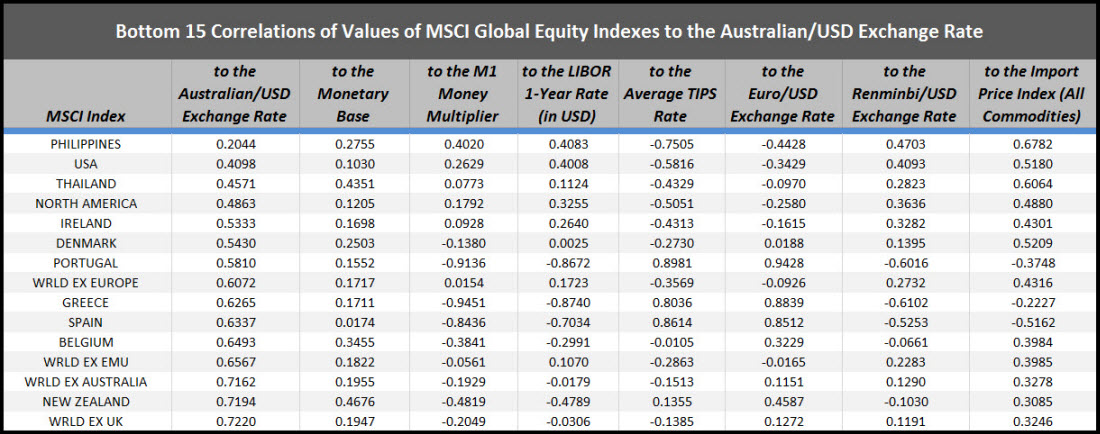Click the USA row label
Image resolution: width=1100 pixels, height=434 pixels.
point(86,164)
